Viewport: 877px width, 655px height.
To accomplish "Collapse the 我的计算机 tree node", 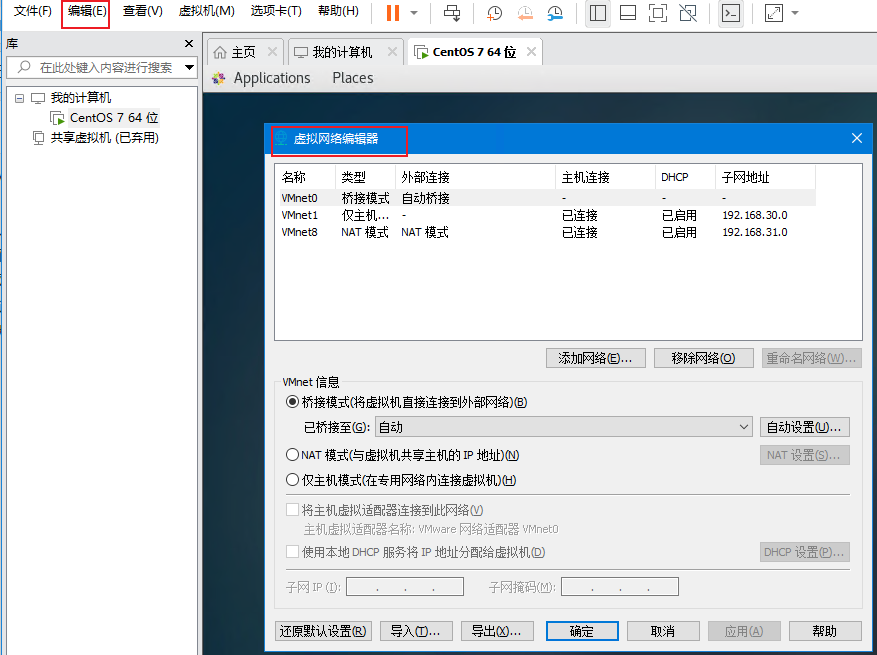I will pyautogui.click(x=19, y=97).
